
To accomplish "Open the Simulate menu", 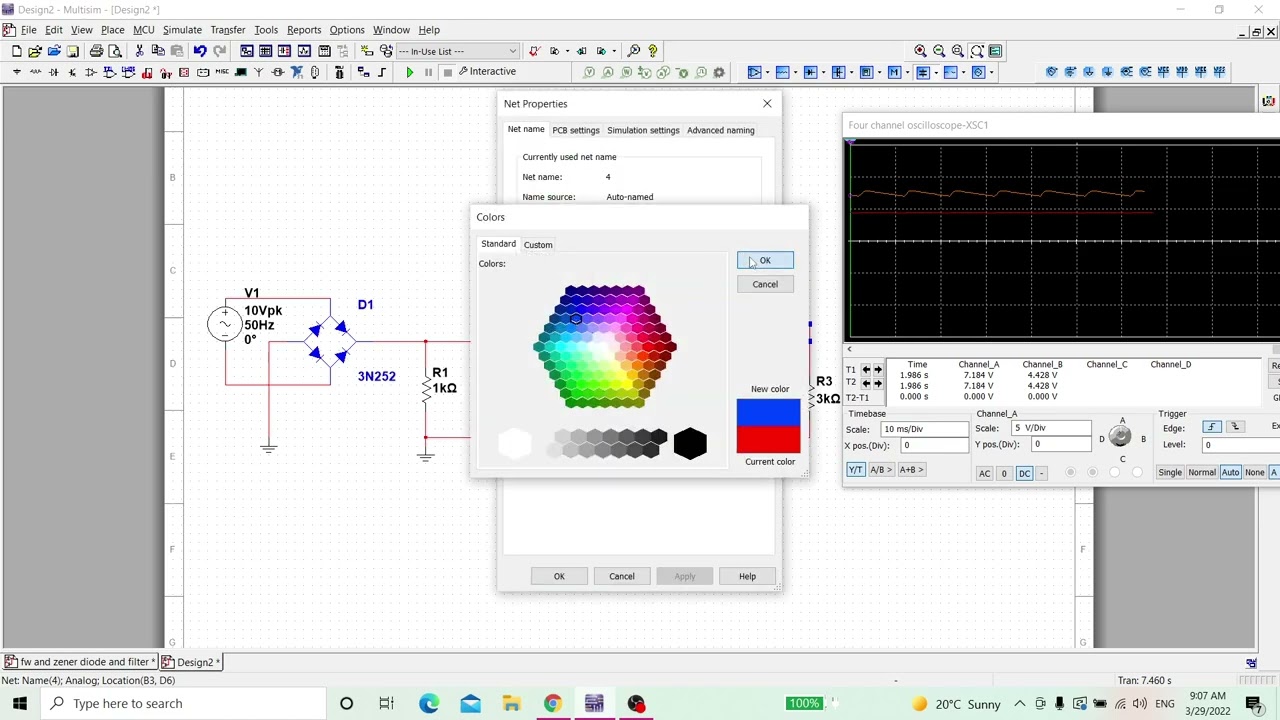I will pyautogui.click(x=182, y=30).
